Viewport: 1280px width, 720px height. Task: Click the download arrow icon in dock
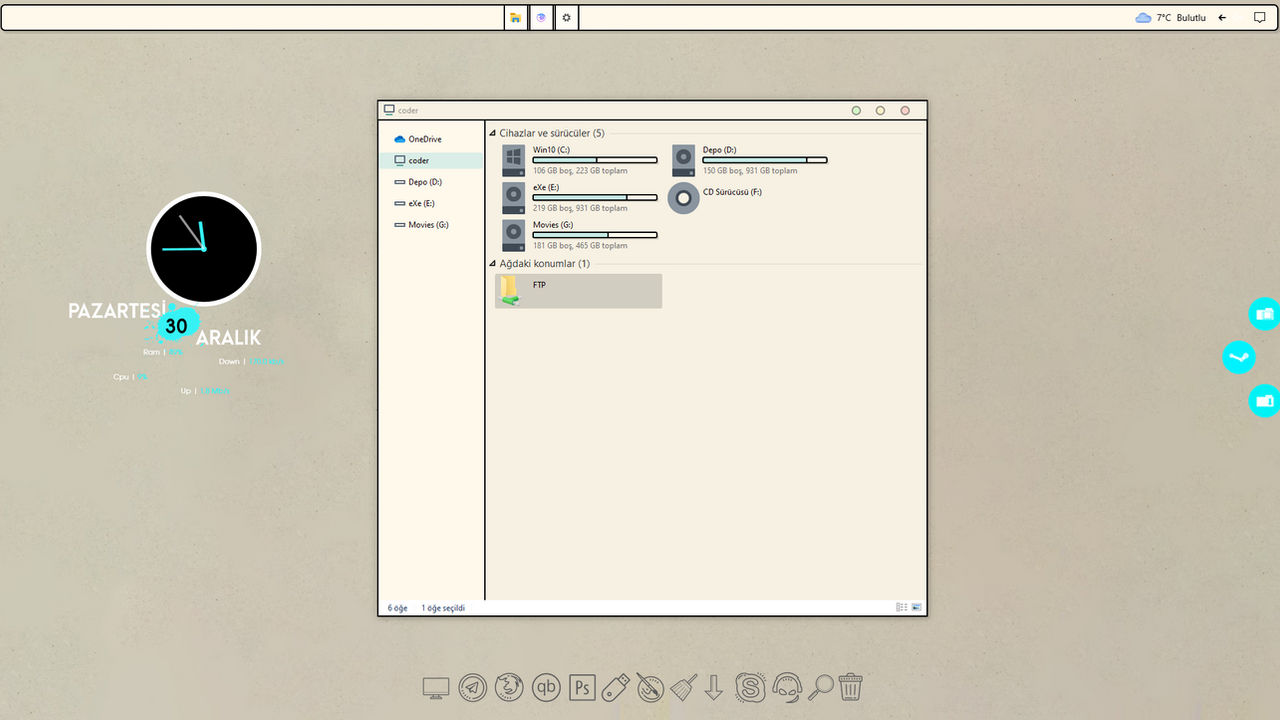tap(713, 687)
